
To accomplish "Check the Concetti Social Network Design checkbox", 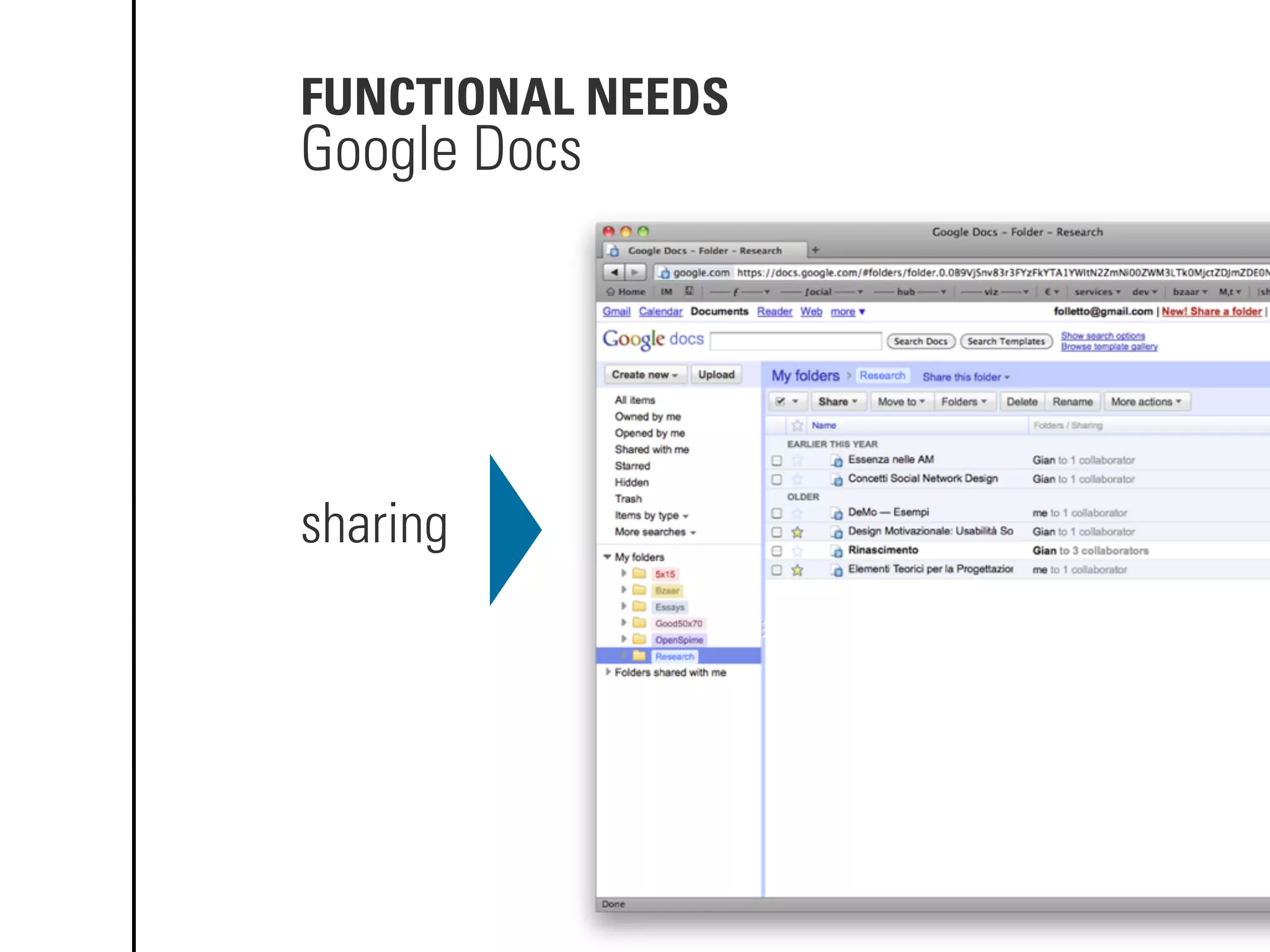I will pyautogui.click(x=776, y=480).
